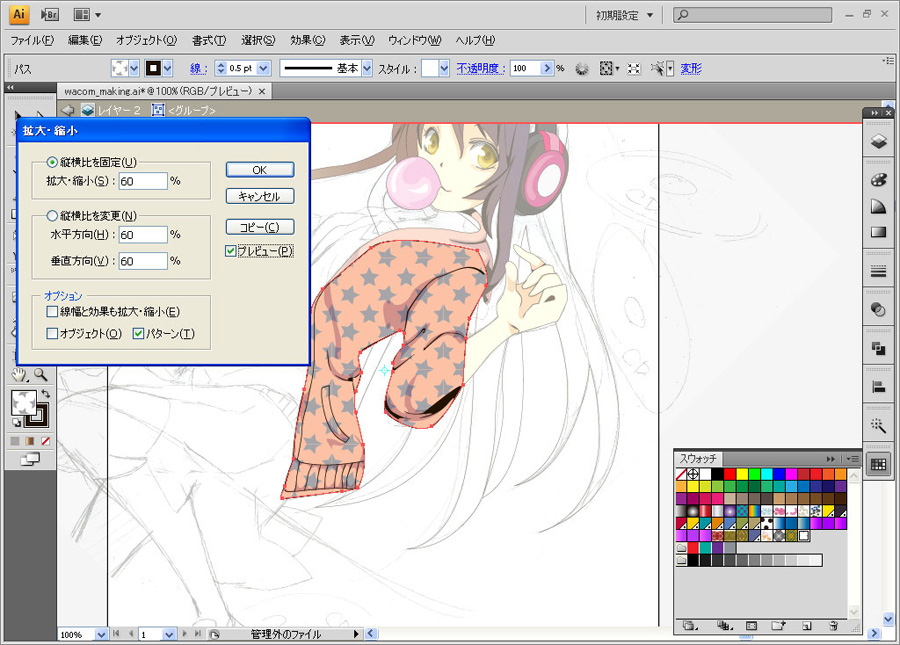Open Adobe Bridge from the Br icon
The image size is (900, 645).
49,14
